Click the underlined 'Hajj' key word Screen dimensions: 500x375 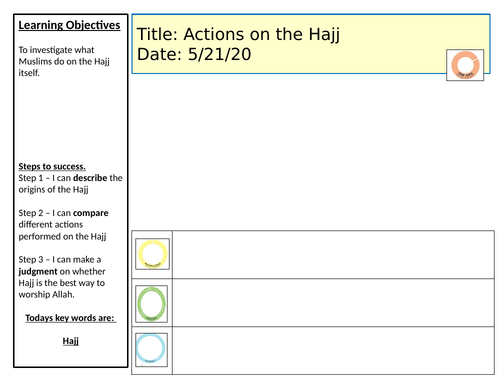tap(71, 341)
